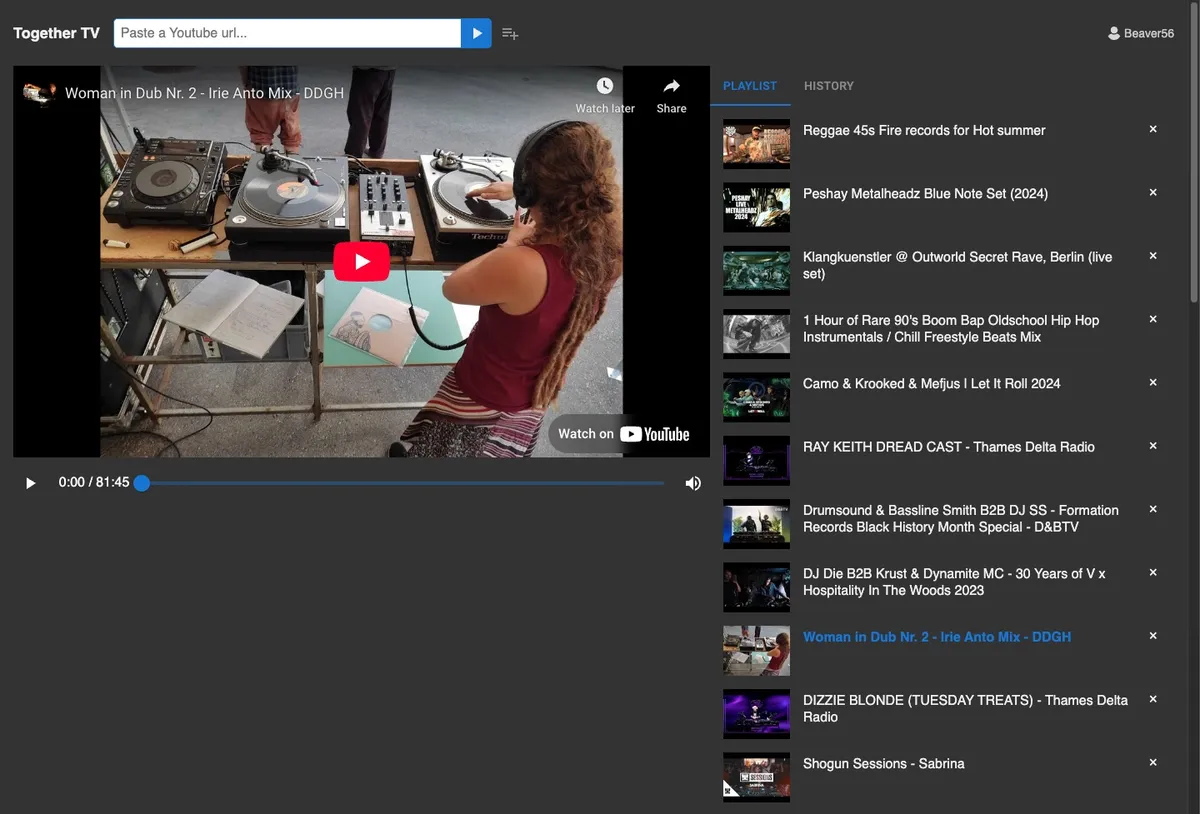Viewport: 1200px width, 814px height.
Task: Click Camo & Krooked Let It Roll thumbnail
Action: click(757, 398)
